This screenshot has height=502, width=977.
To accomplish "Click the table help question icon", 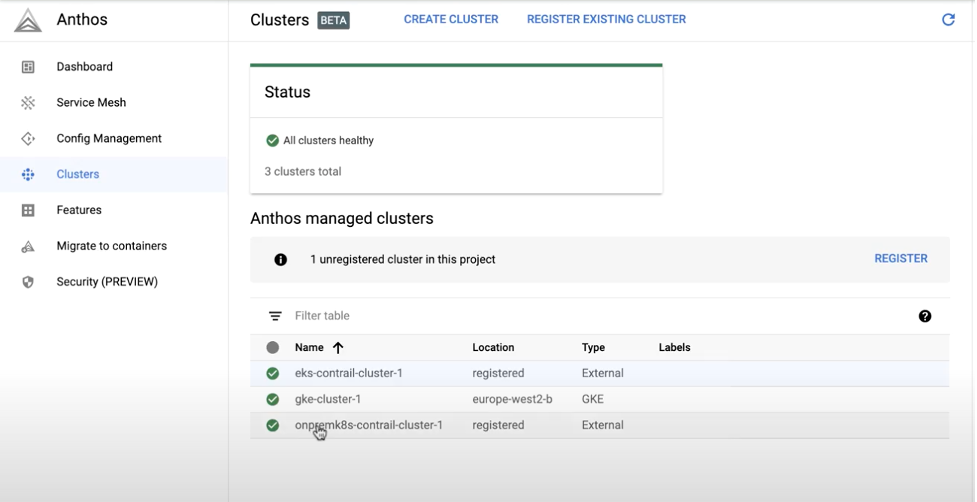I will [x=924, y=316].
